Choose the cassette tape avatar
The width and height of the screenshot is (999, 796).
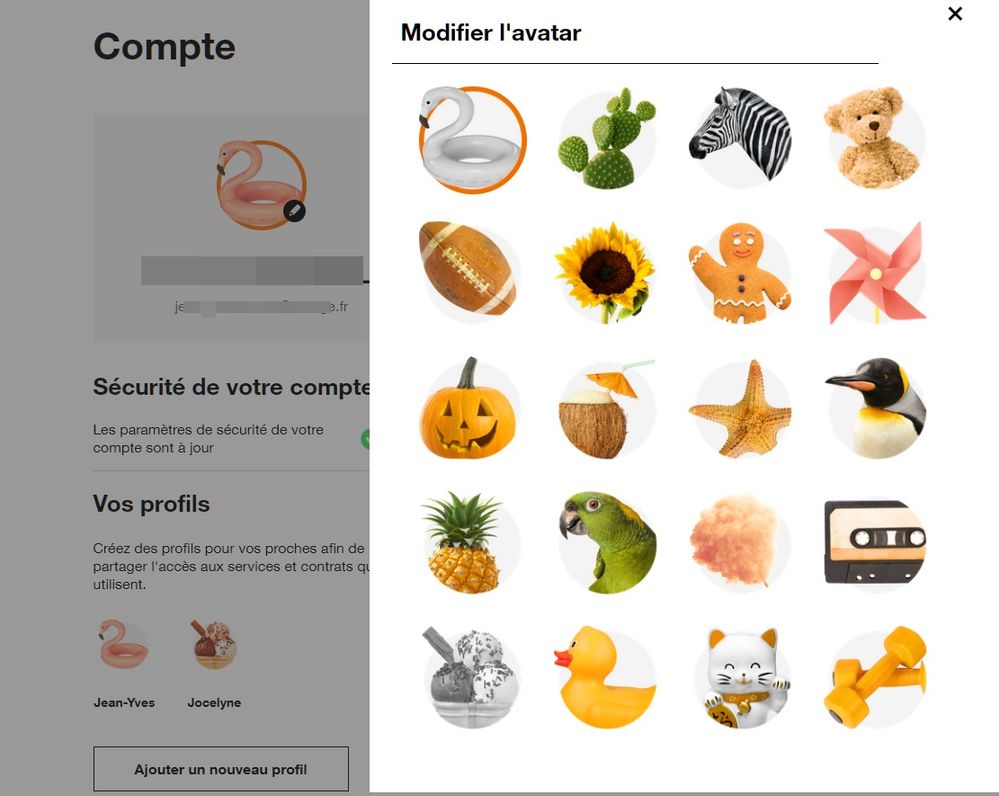point(875,542)
